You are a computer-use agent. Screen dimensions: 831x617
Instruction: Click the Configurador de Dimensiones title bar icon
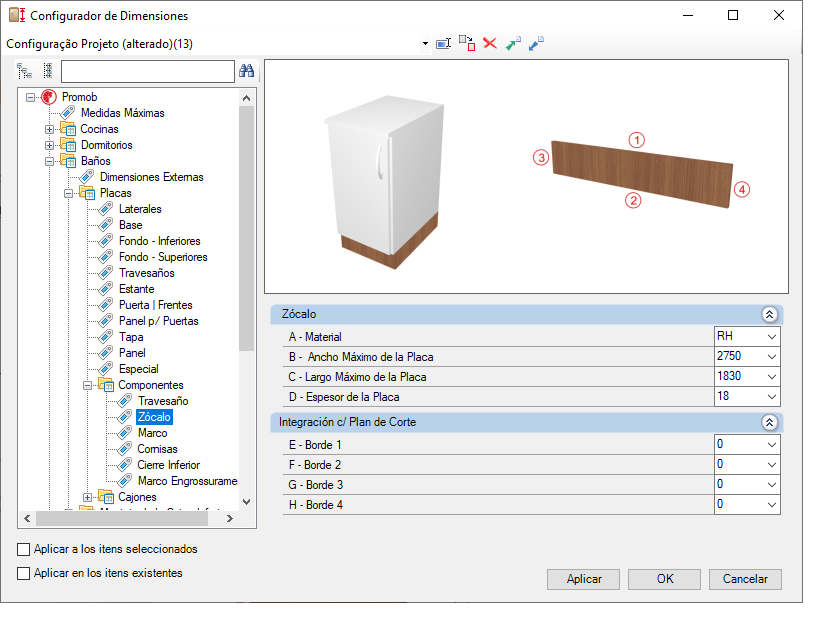(x=17, y=15)
